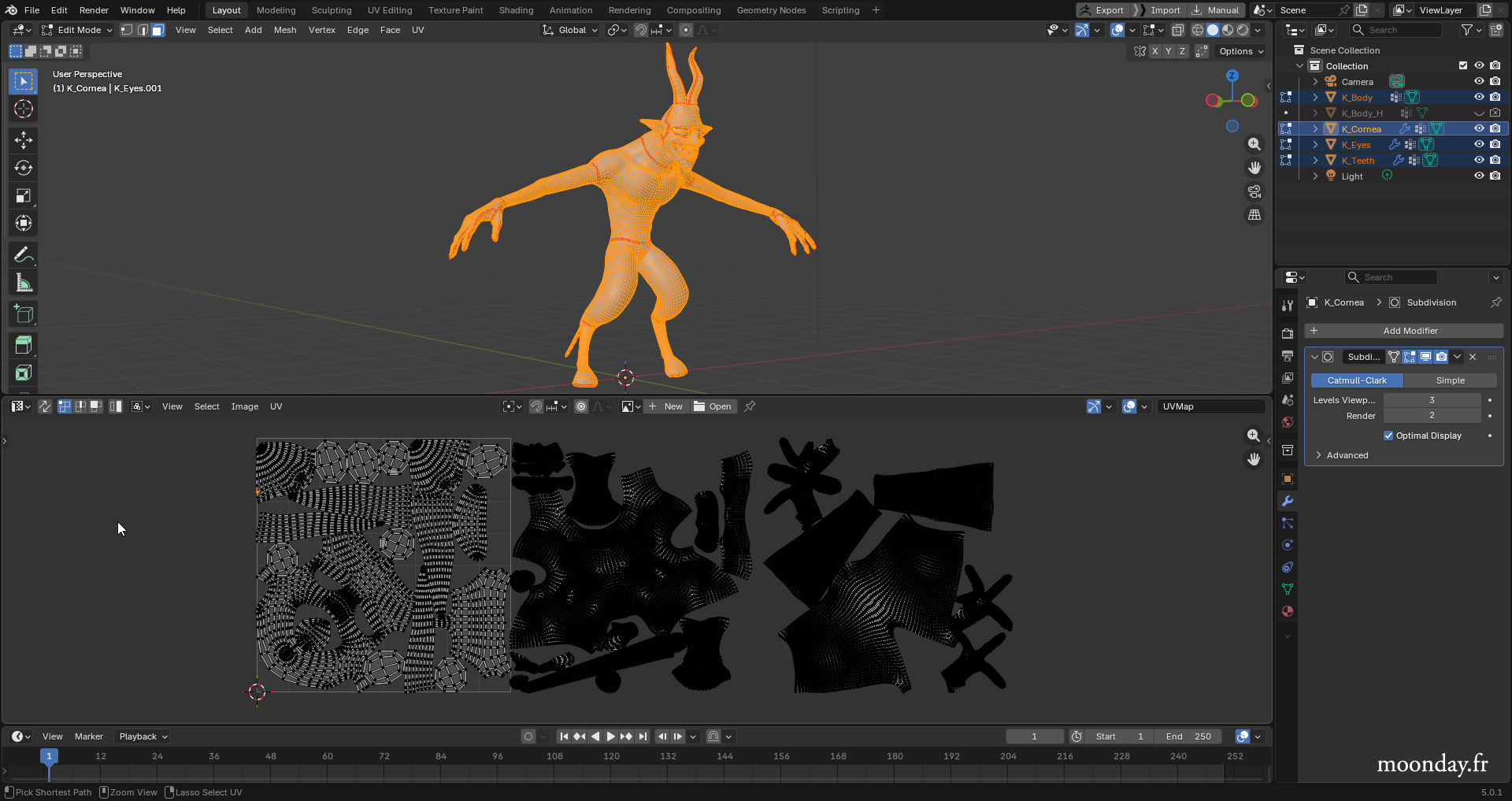This screenshot has width=1512, height=801.
Task: Open the Options dropdown
Action: click(1240, 51)
